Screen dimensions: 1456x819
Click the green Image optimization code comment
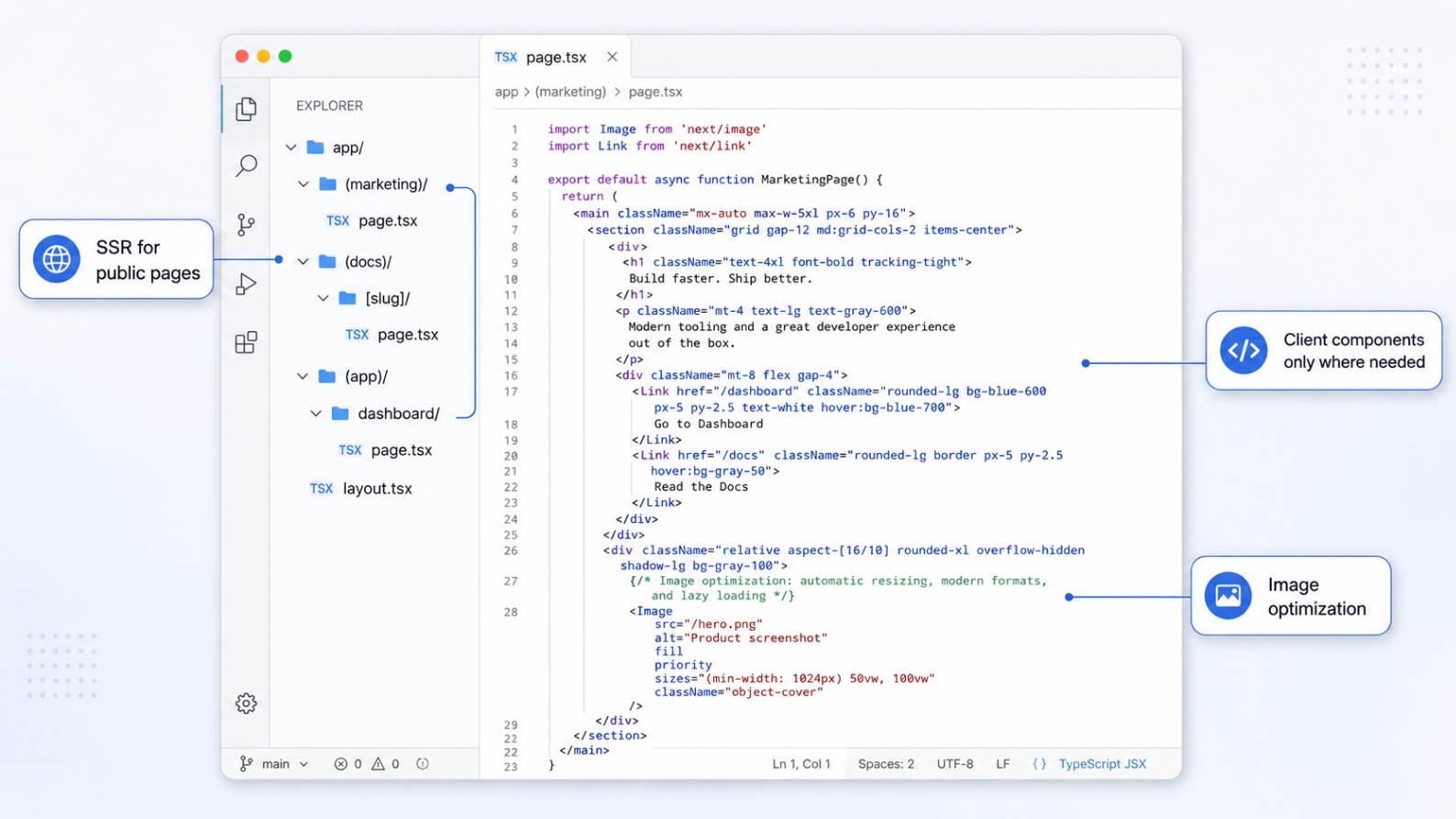pyautogui.click(x=838, y=588)
